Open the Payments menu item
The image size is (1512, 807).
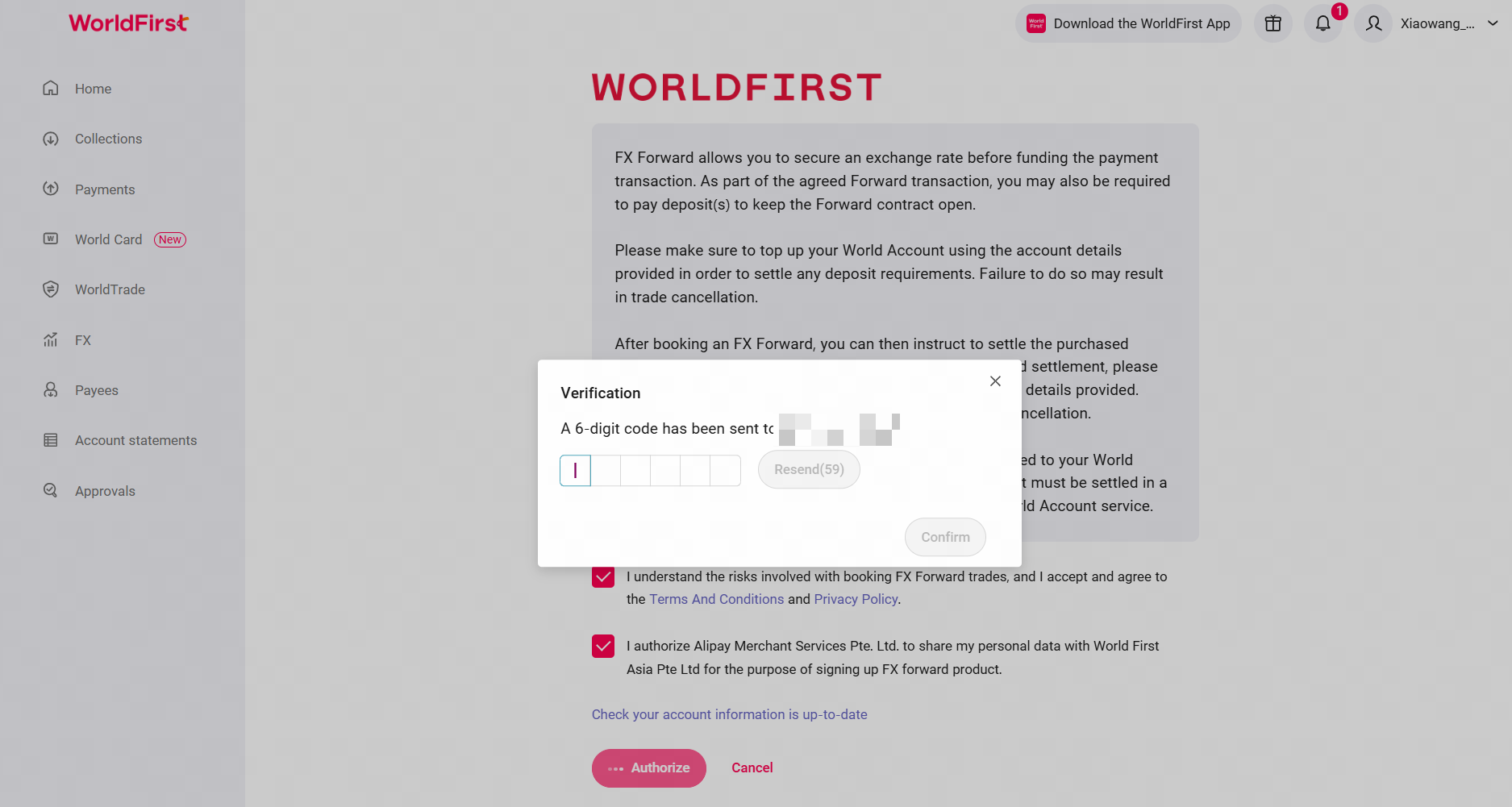[105, 189]
